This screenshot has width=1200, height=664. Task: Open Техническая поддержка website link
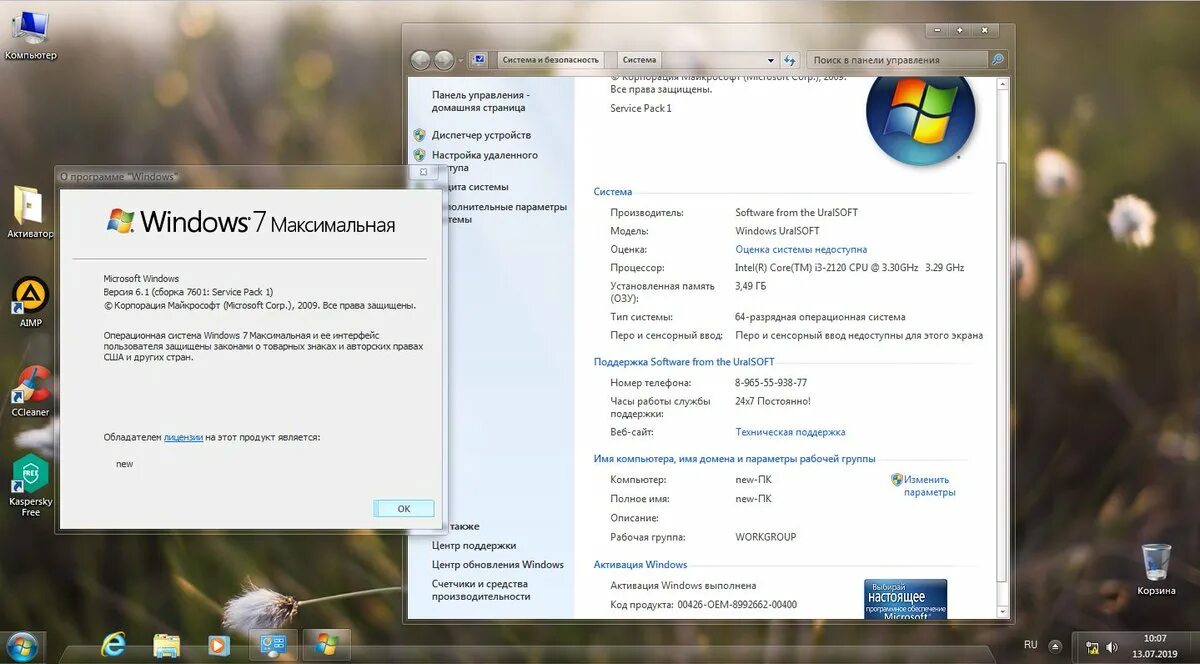click(790, 432)
